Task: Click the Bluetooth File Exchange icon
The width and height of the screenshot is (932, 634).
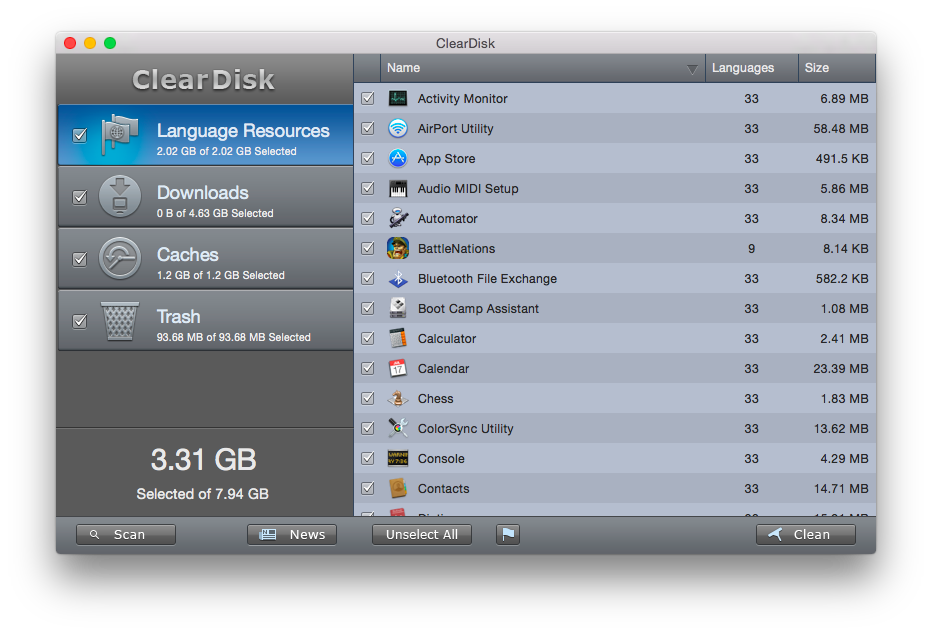Action: 398,278
